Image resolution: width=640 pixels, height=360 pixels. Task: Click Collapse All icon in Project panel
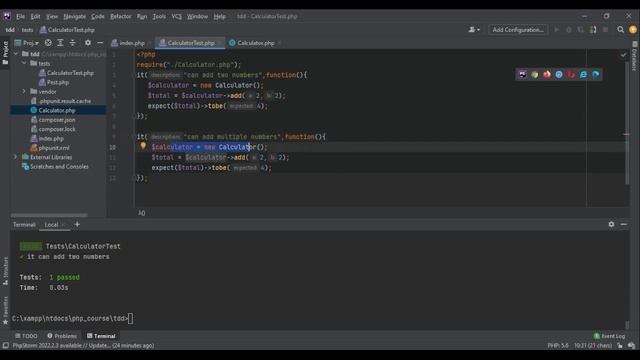(72, 43)
